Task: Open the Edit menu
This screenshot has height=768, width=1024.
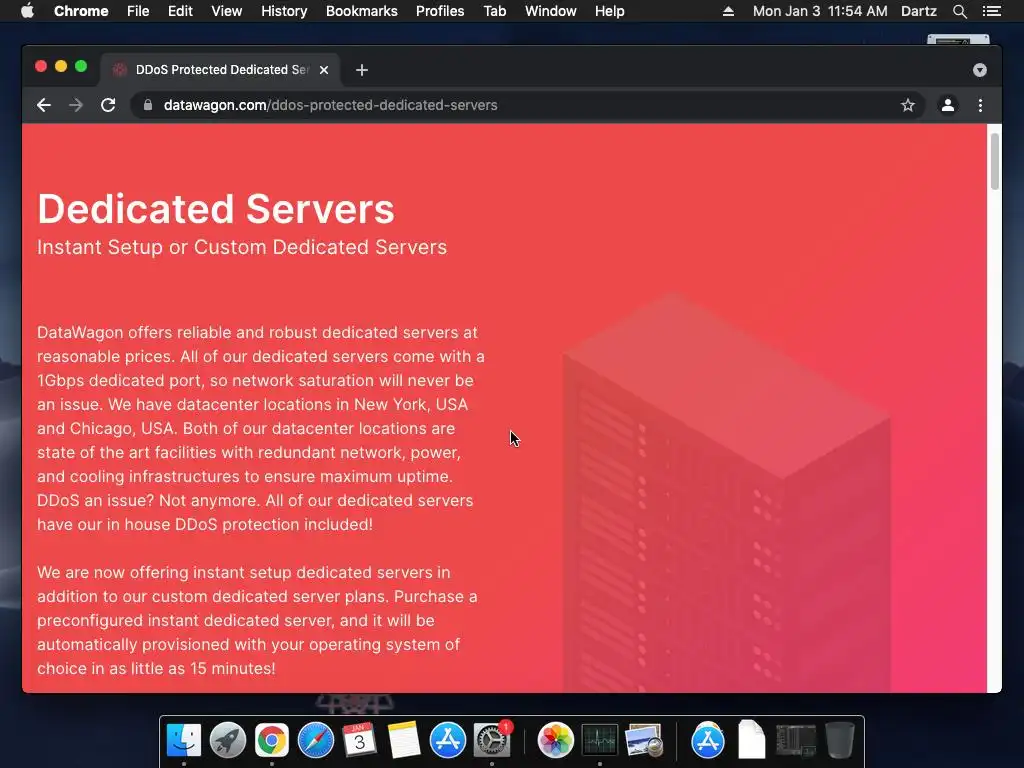Action: [x=180, y=11]
